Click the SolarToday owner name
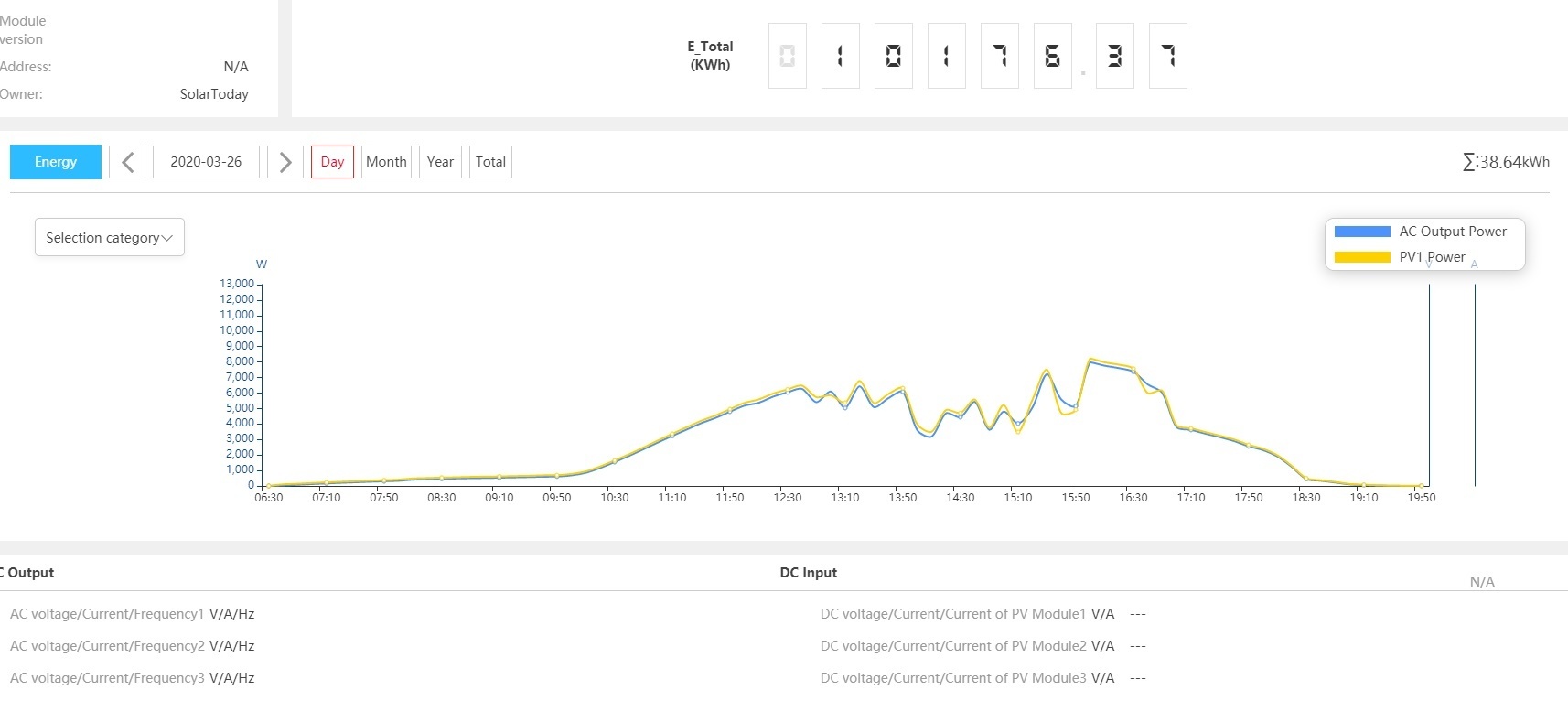This screenshot has height=701, width=1568. click(x=214, y=94)
